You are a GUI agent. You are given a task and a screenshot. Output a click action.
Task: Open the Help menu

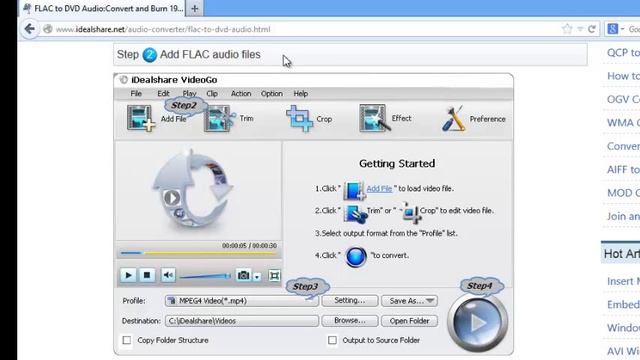300,93
